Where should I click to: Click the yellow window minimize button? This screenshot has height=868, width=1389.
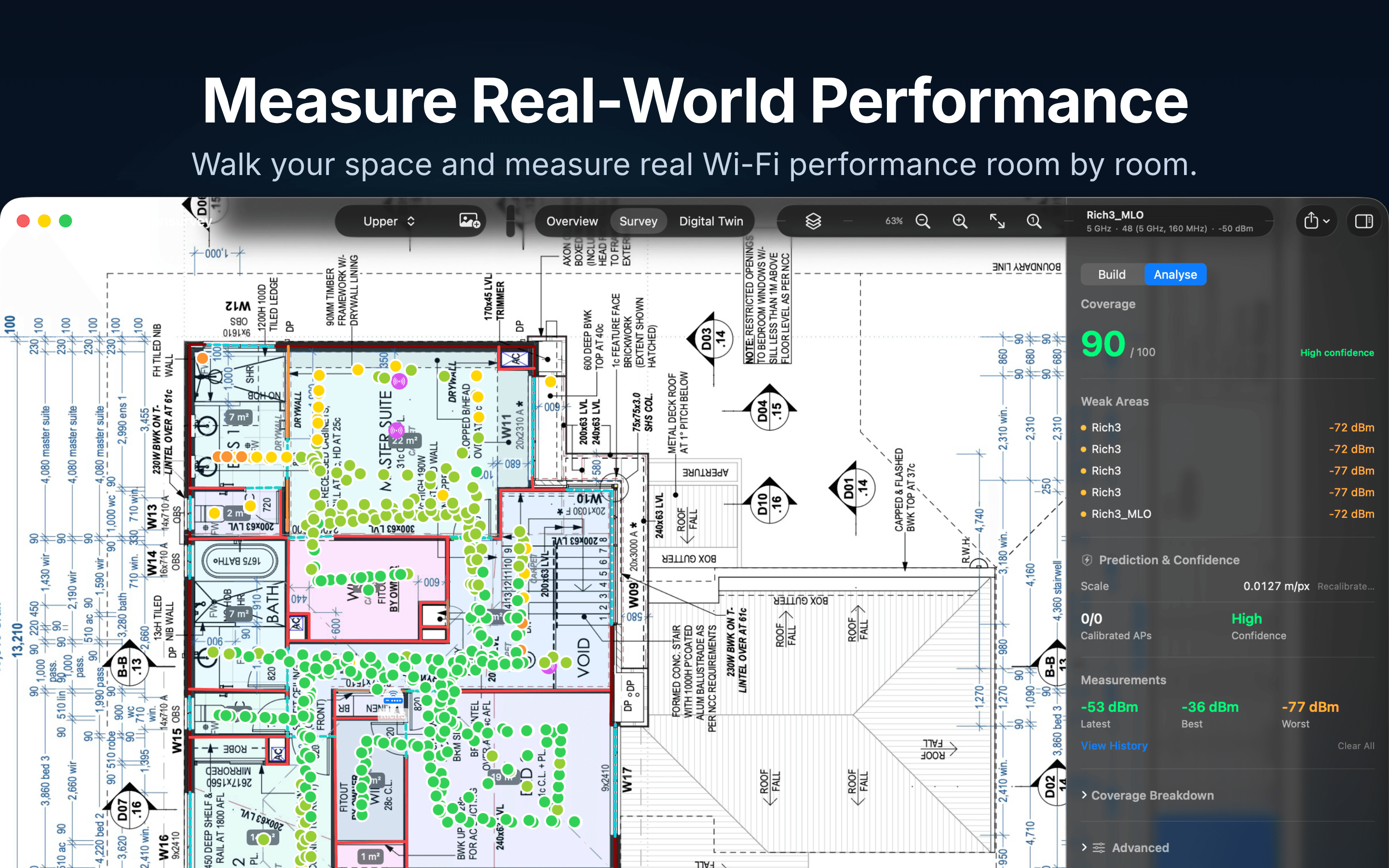pos(44,220)
